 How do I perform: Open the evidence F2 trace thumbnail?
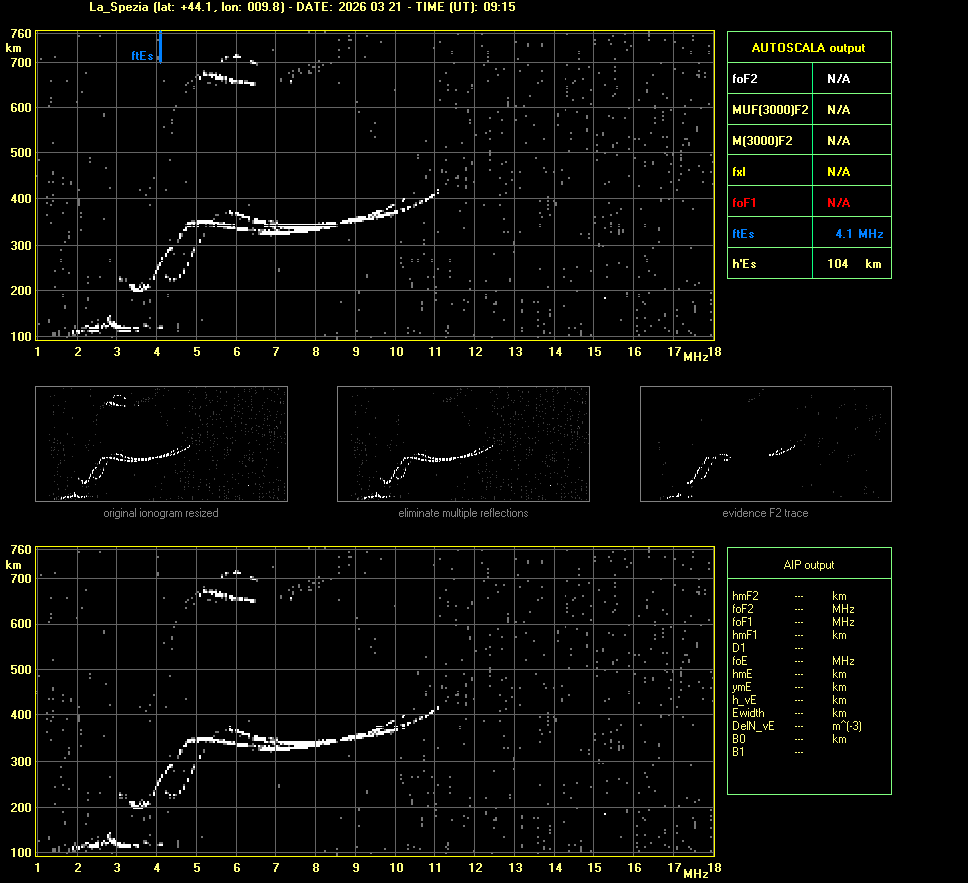point(765,443)
